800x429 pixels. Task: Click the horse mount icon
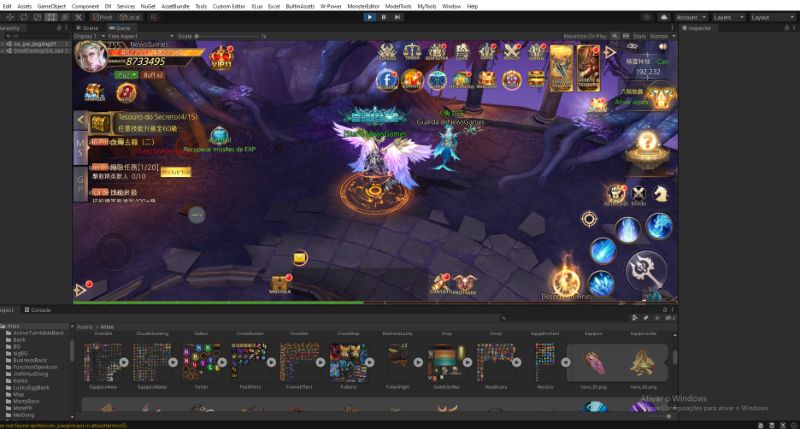[660, 194]
